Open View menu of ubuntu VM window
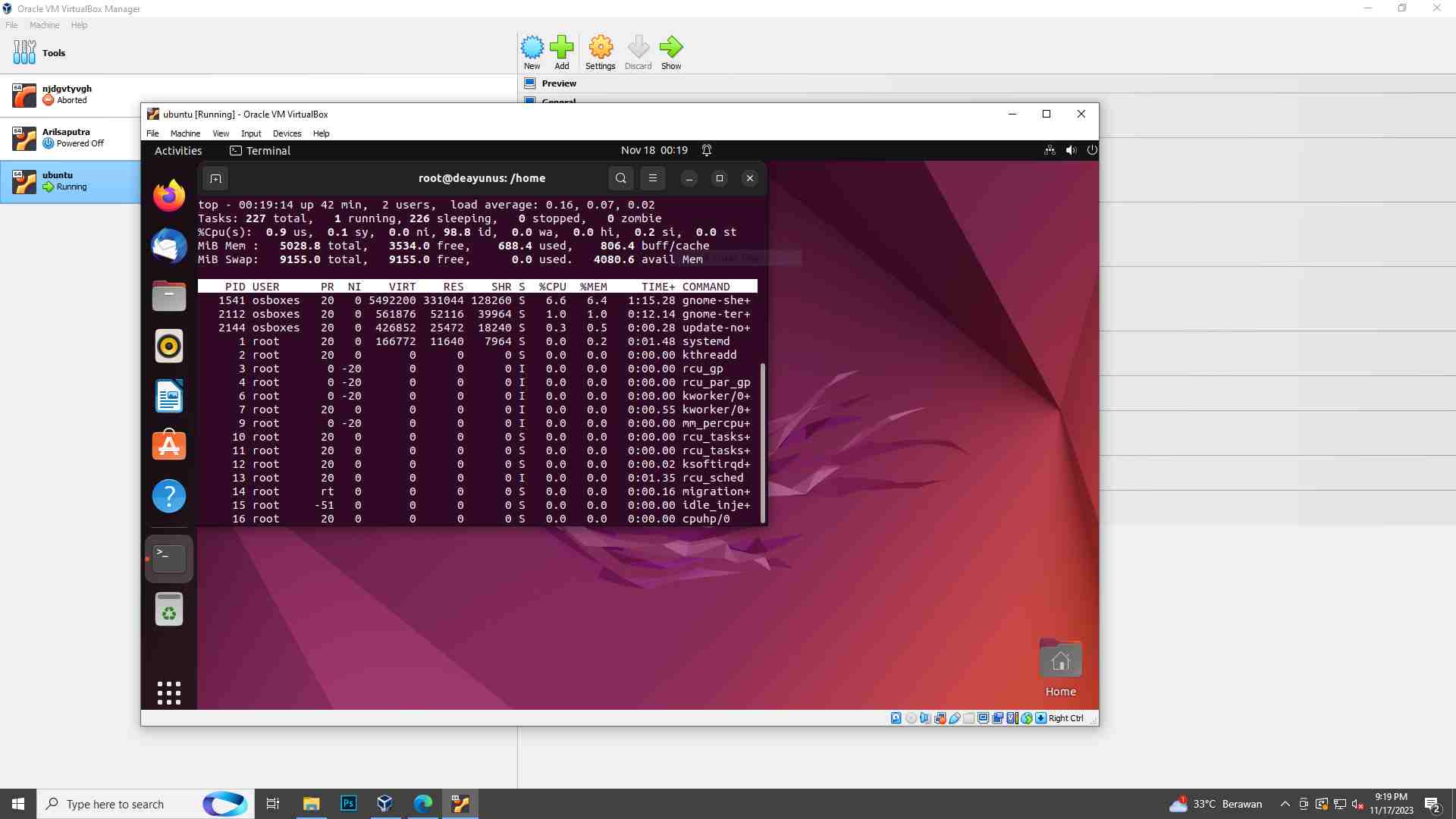 point(221,133)
